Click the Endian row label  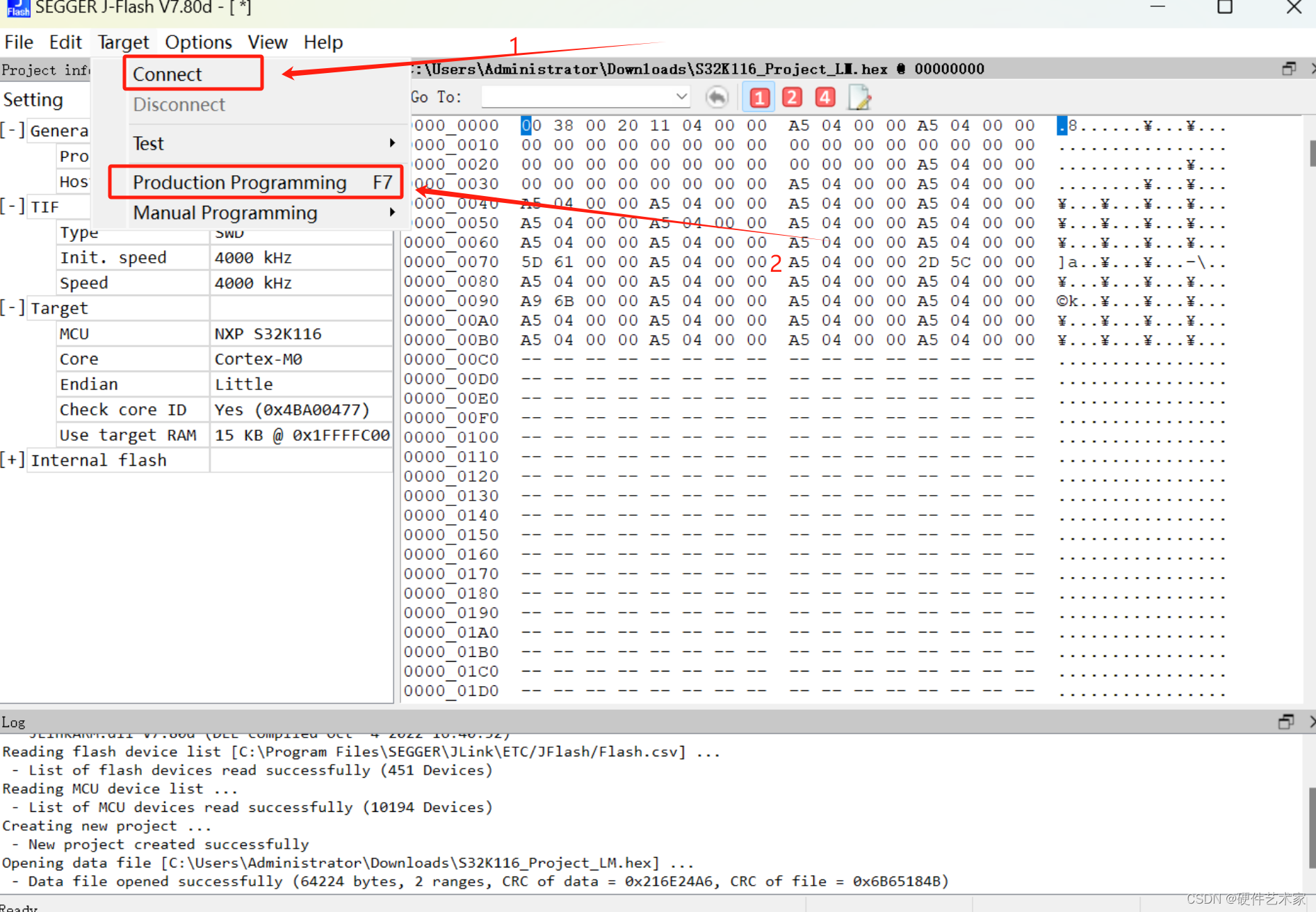(x=88, y=384)
